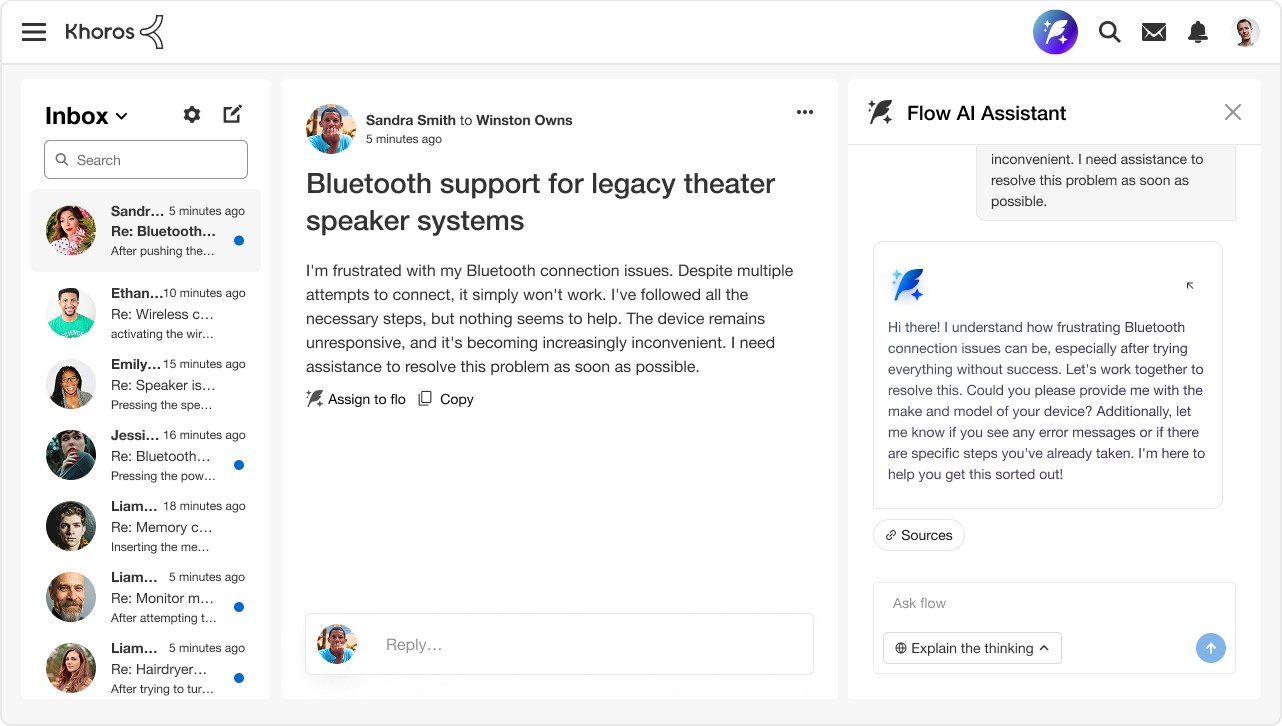
Task: Open the user profile avatar in header
Action: coord(1245,32)
